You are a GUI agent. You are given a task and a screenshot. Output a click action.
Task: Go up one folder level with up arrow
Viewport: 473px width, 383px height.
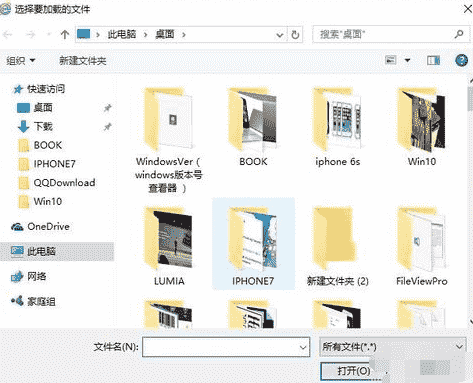click(65, 34)
